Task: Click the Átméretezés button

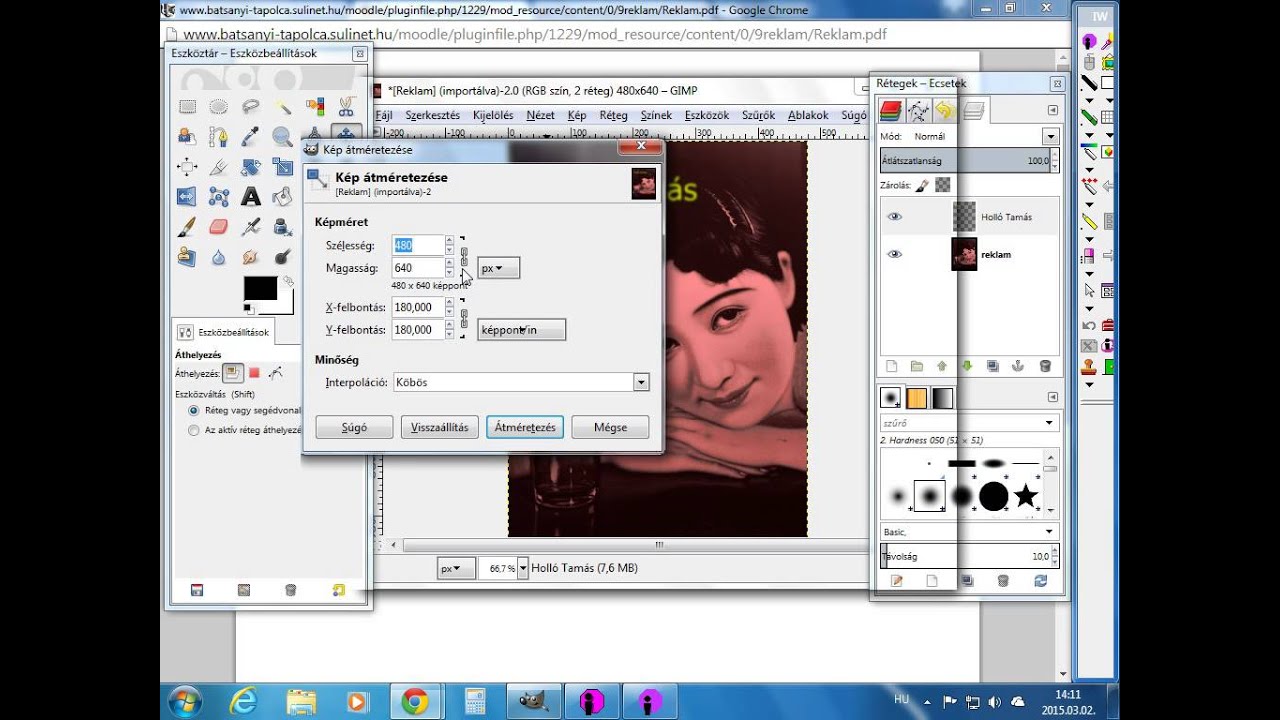Action: coord(525,427)
